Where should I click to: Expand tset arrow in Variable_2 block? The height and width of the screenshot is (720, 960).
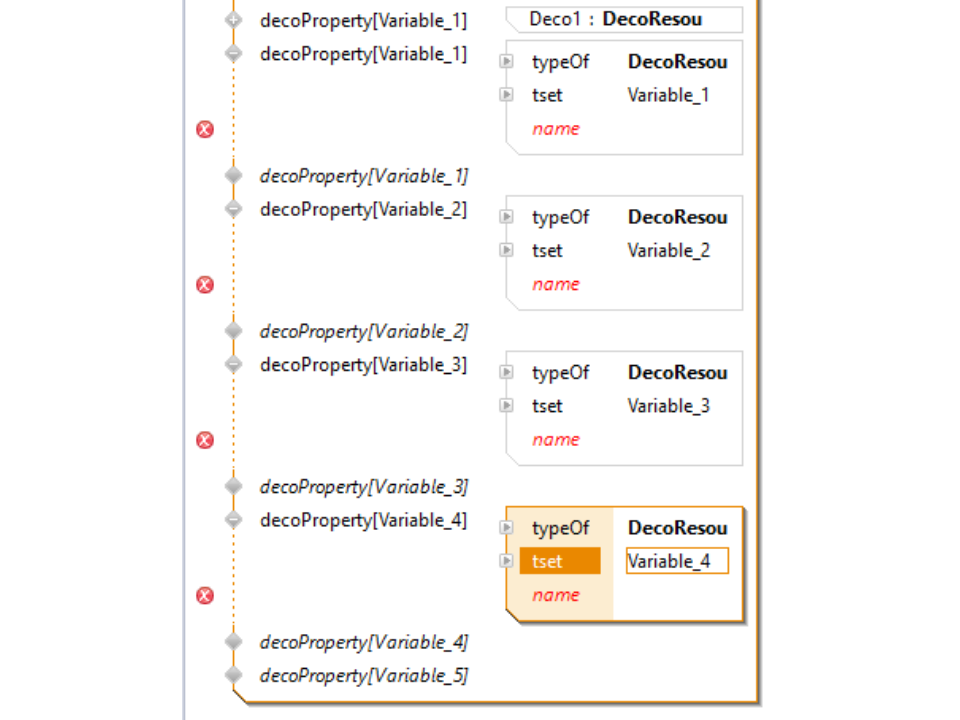click(x=507, y=250)
